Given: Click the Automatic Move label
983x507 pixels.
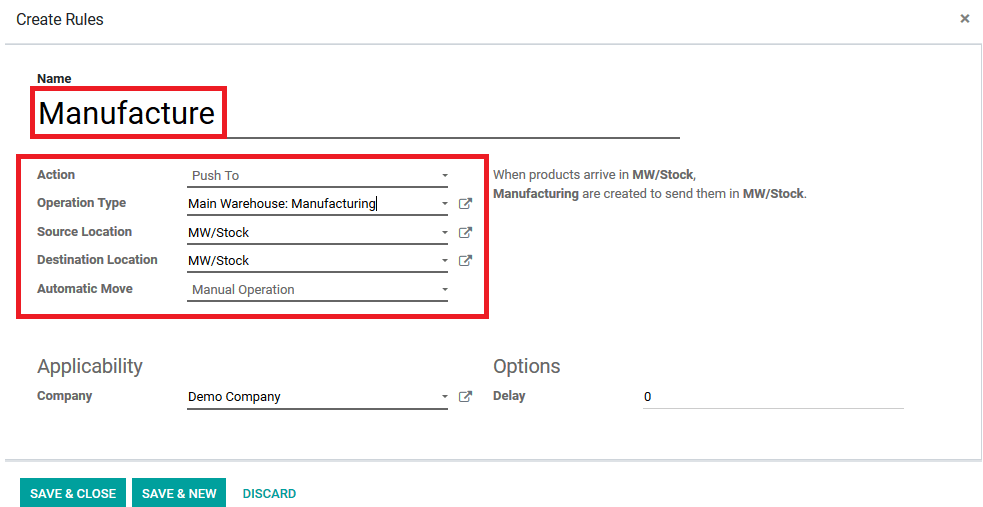Looking at the screenshot, I should (85, 289).
